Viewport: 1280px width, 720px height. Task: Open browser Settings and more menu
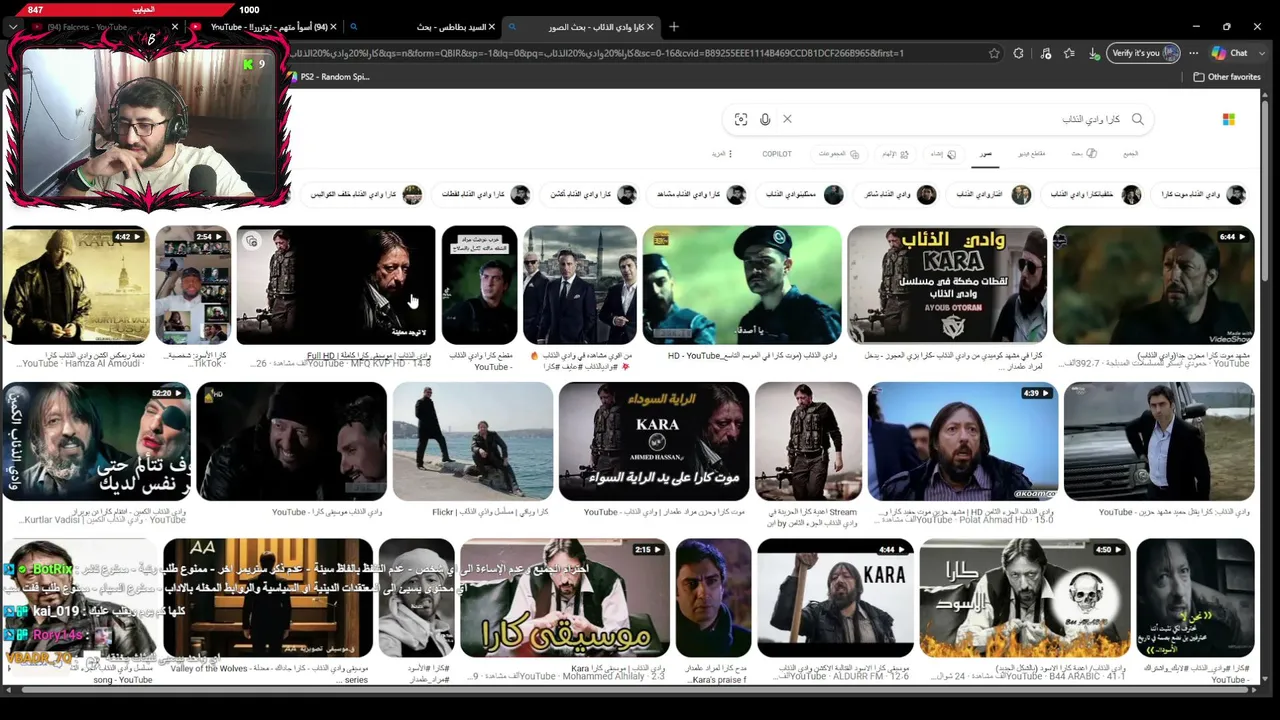(x=1193, y=53)
